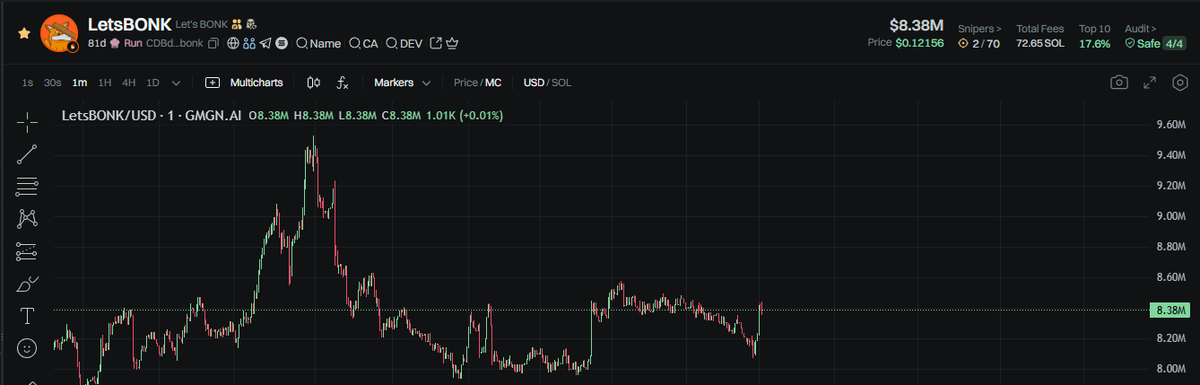Screen dimensions: 1200x385
Task: Open the fx indicators menu
Action: coord(342,82)
